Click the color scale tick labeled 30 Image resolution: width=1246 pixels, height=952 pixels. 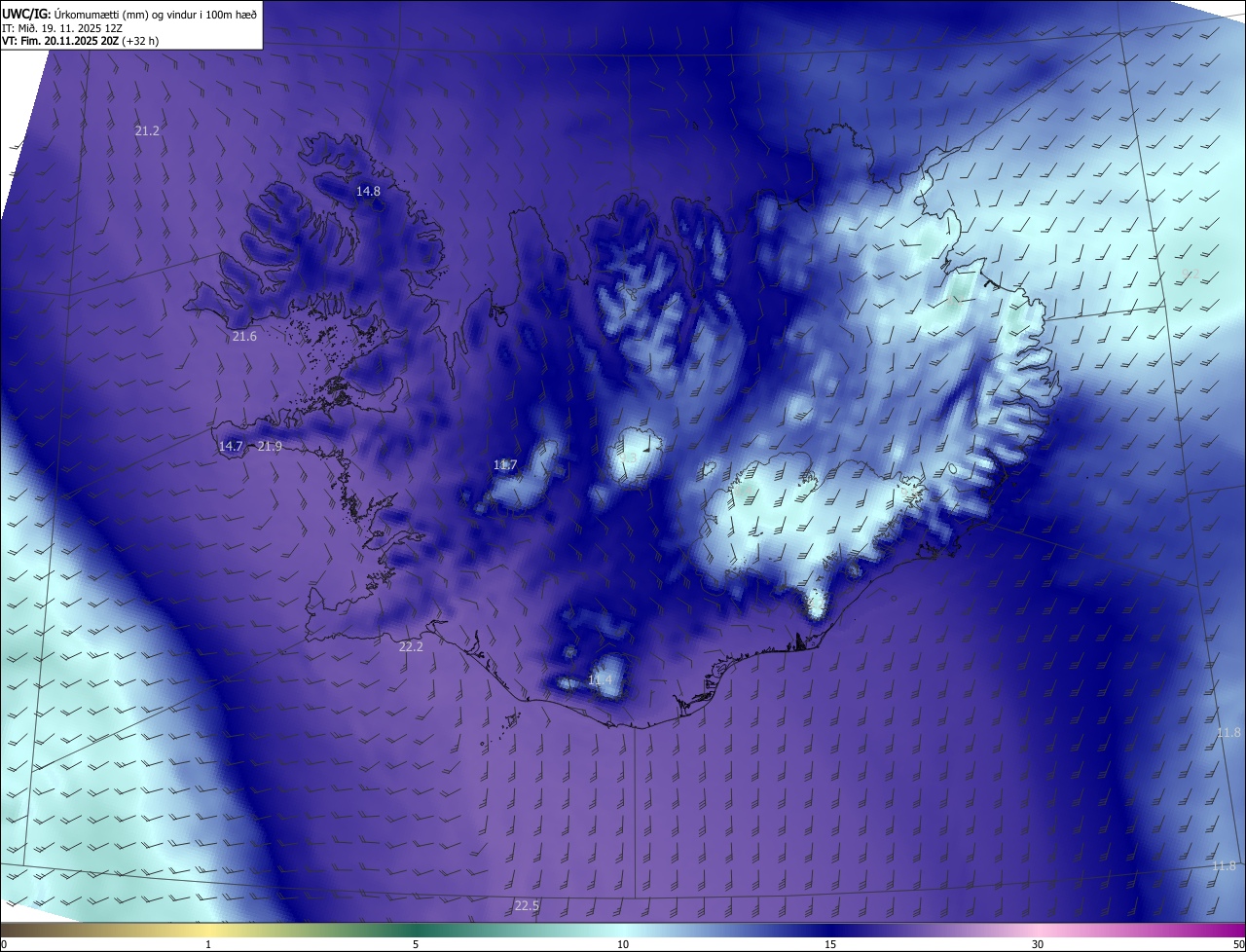point(1038,944)
